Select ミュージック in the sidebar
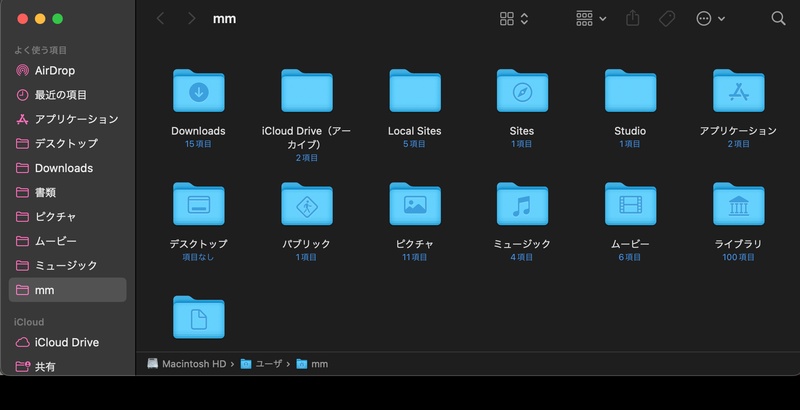Viewport: 800px width, 410px height. coord(67,266)
